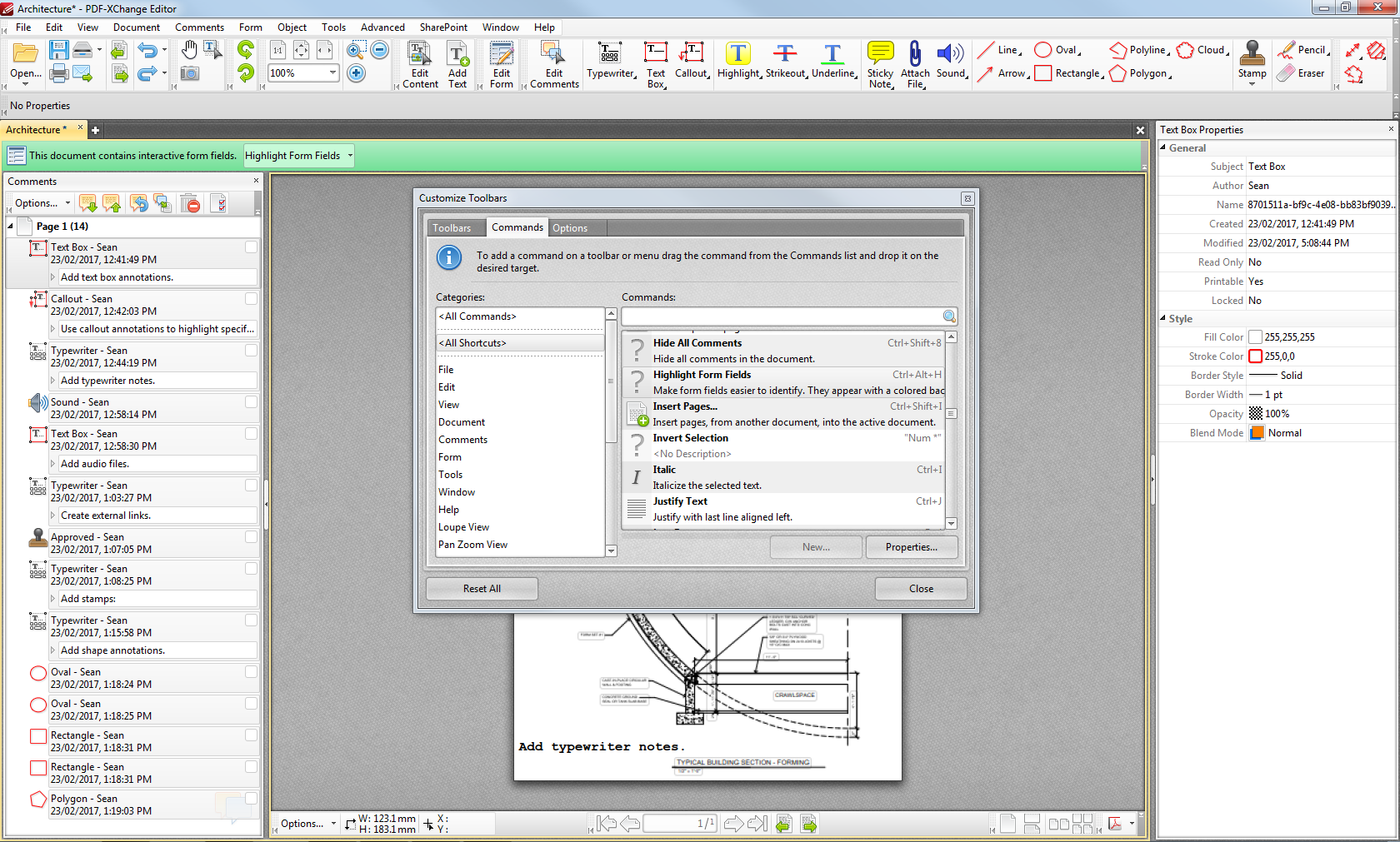This screenshot has height=842, width=1400.
Task: Tick checkbox for Oval 1:18:24 PM comment
Action: click(x=251, y=672)
